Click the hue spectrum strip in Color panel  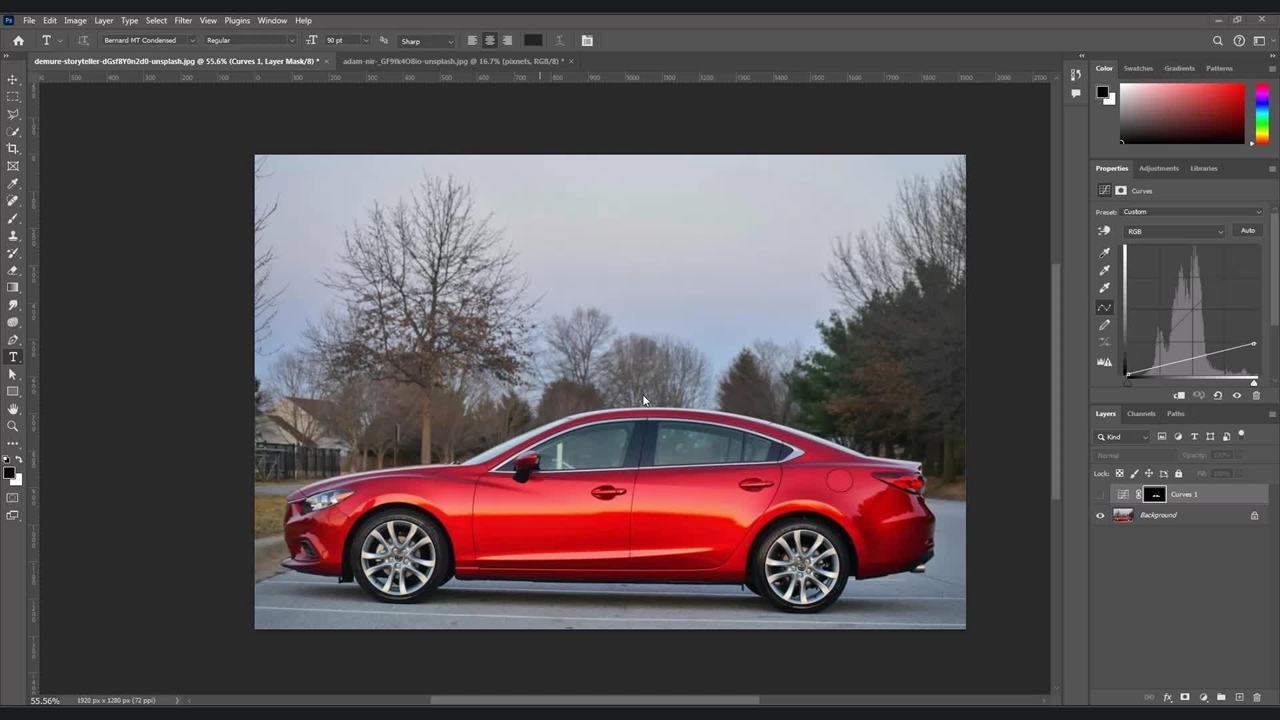pos(1262,113)
